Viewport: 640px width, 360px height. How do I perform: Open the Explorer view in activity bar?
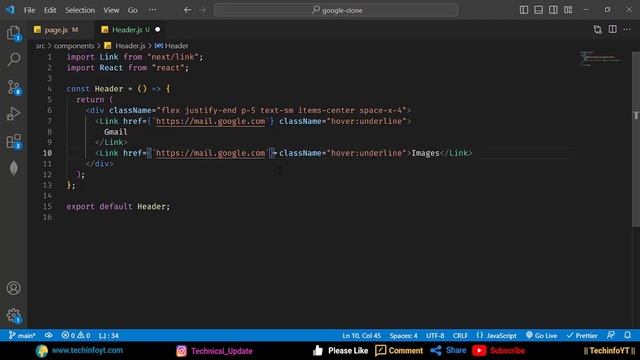14,33
